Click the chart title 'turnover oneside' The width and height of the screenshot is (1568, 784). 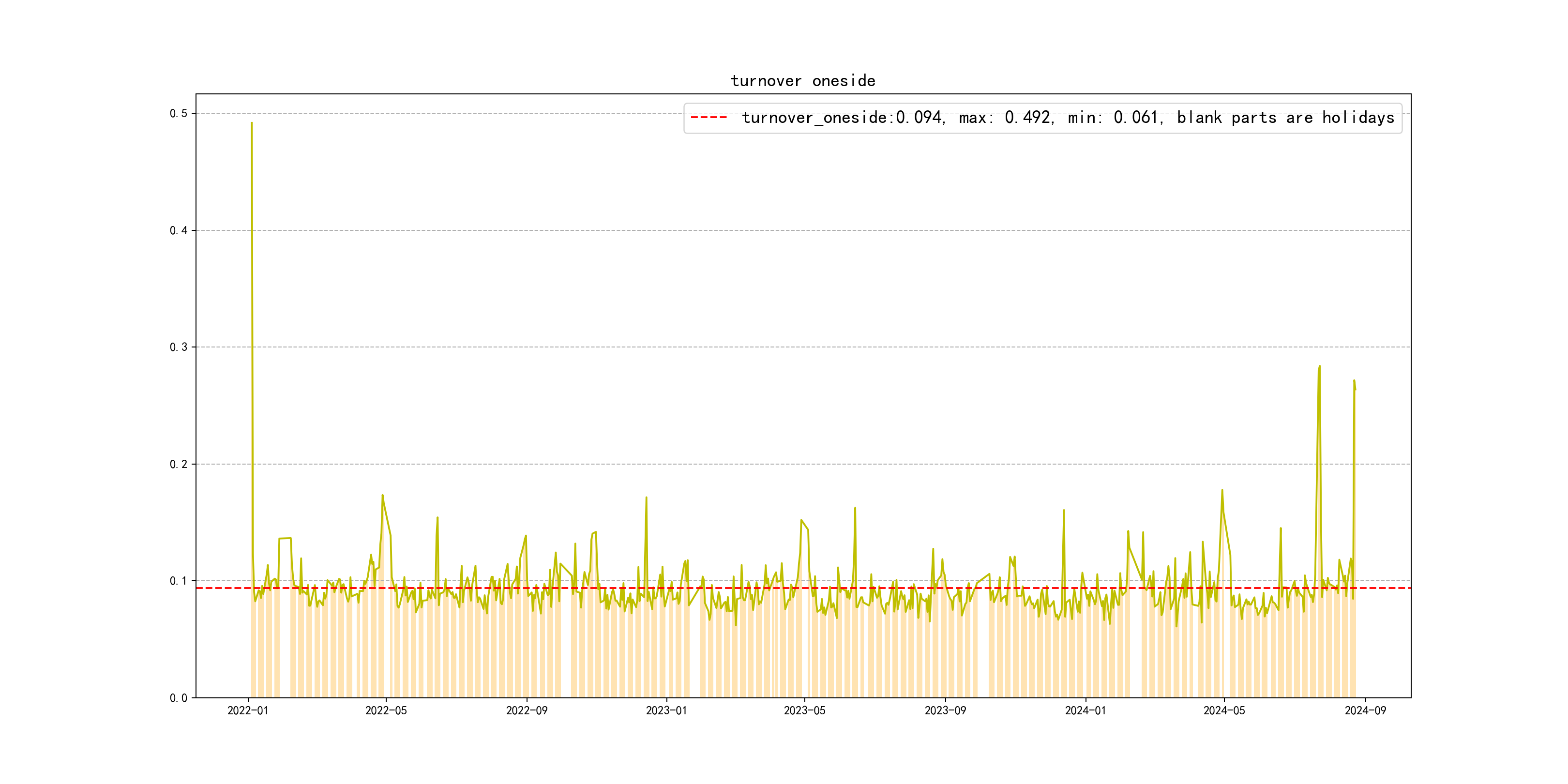pos(802,81)
